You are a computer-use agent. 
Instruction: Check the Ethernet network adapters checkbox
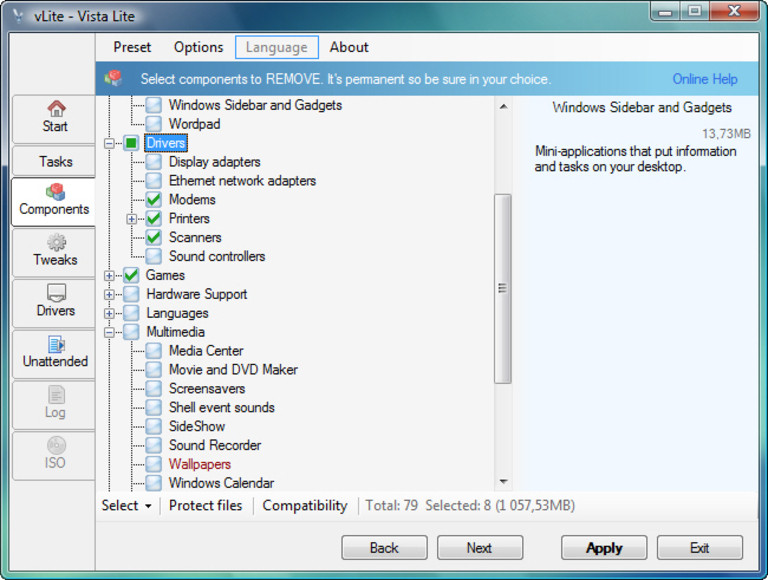click(154, 180)
